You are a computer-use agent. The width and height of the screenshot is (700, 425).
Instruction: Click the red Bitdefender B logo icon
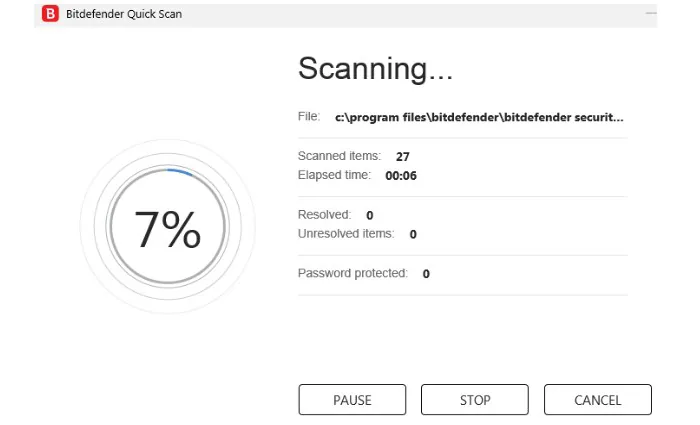click(50, 14)
